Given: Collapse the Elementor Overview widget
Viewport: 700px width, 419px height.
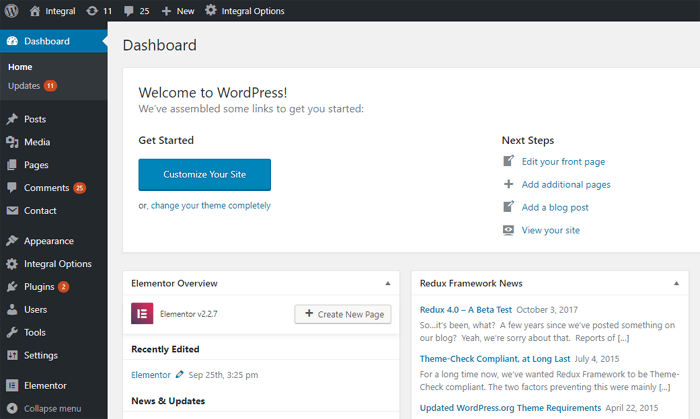Looking at the screenshot, I should pos(388,283).
